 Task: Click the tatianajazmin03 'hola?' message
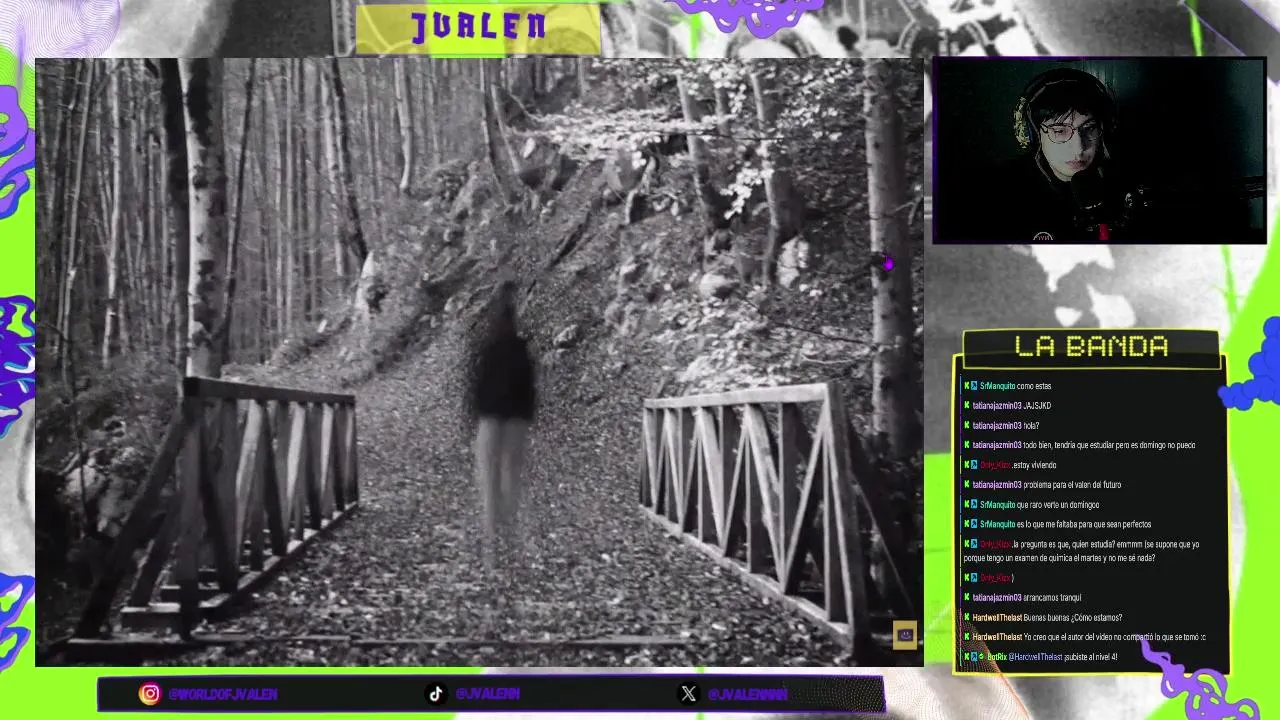click(1001, 426)
